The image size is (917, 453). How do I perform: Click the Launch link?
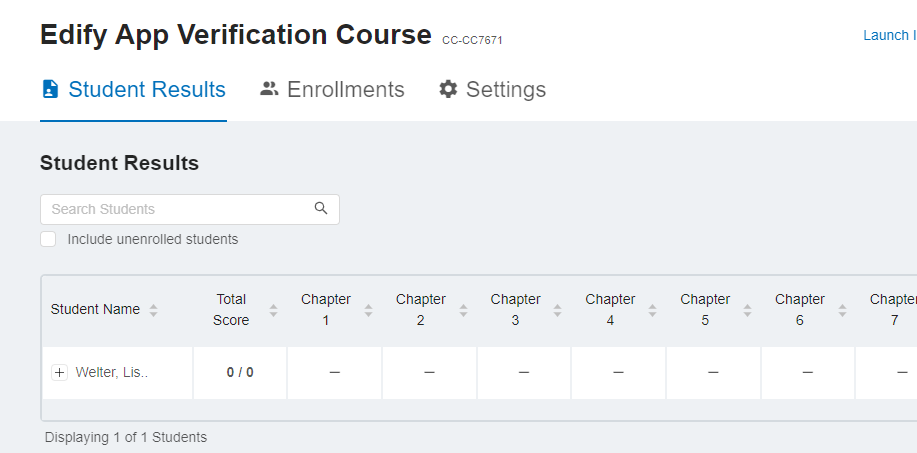point(888,36)
